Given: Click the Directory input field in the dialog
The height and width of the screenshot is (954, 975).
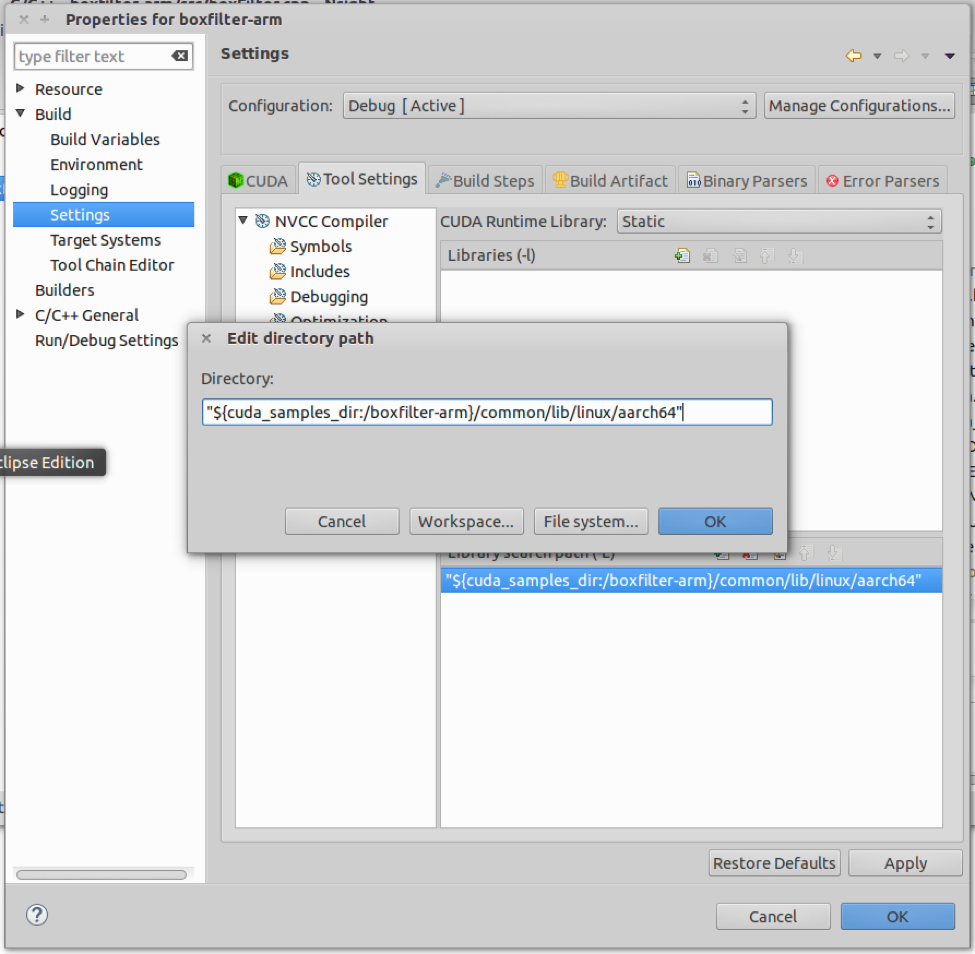Looking at the screenshot, I should (487, 412).
